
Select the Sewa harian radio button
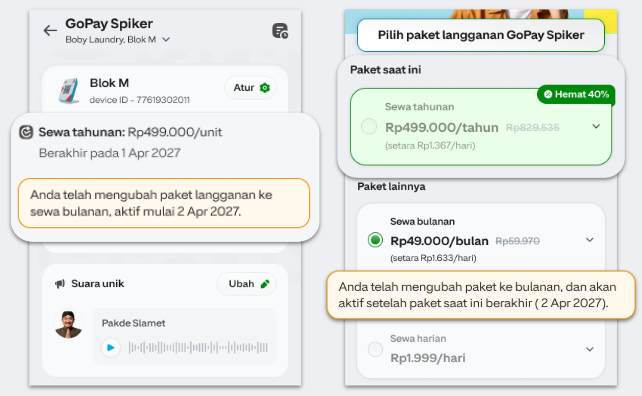375,349
